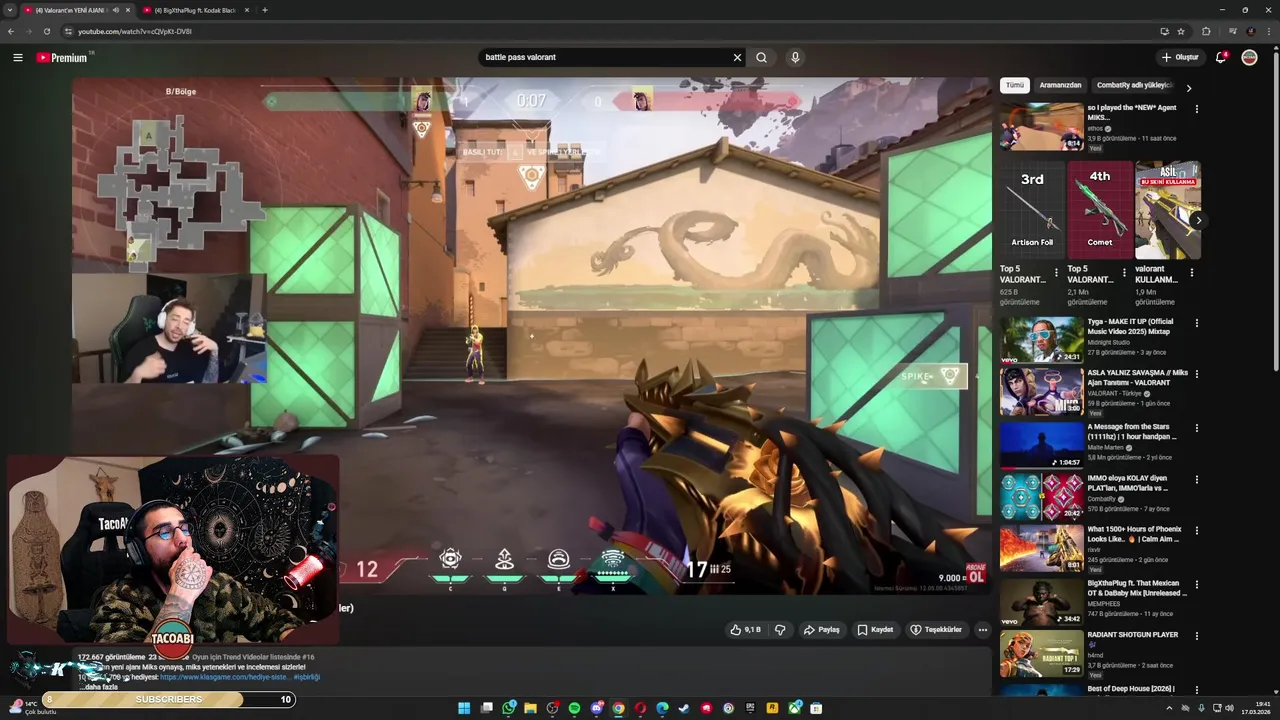This screenshot has width=1280, height=720.
Task: Open options for RADIANT SHOTGUN PLAYER video
Action: (1197, 636)
